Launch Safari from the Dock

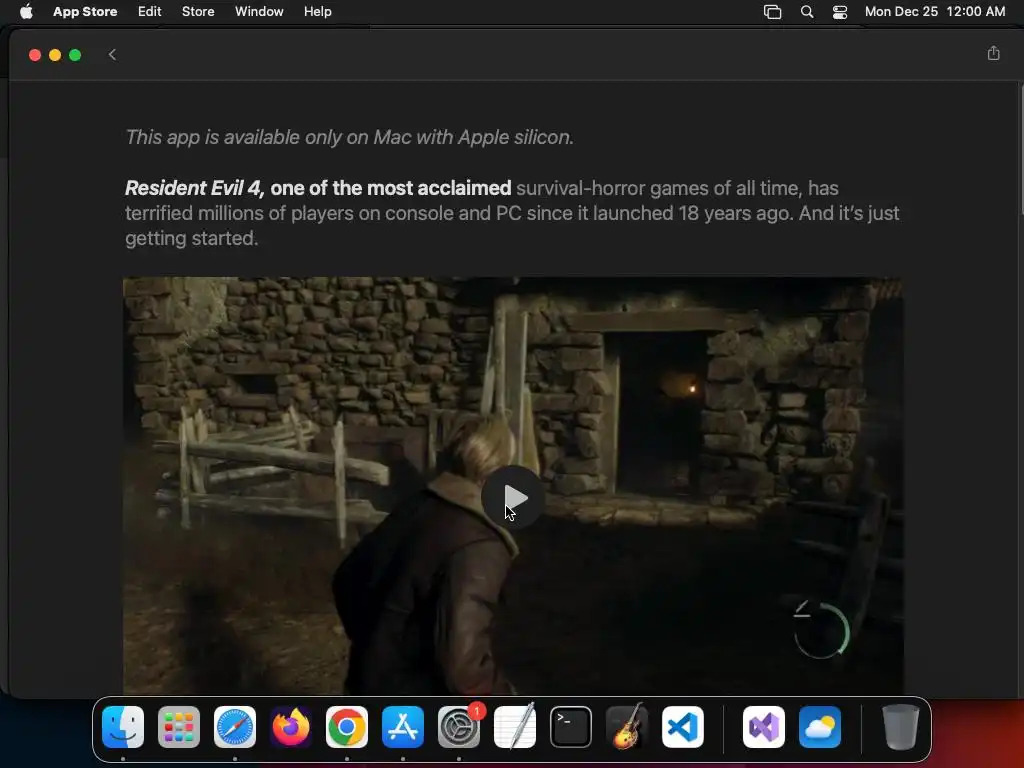[x=235, y=727]
